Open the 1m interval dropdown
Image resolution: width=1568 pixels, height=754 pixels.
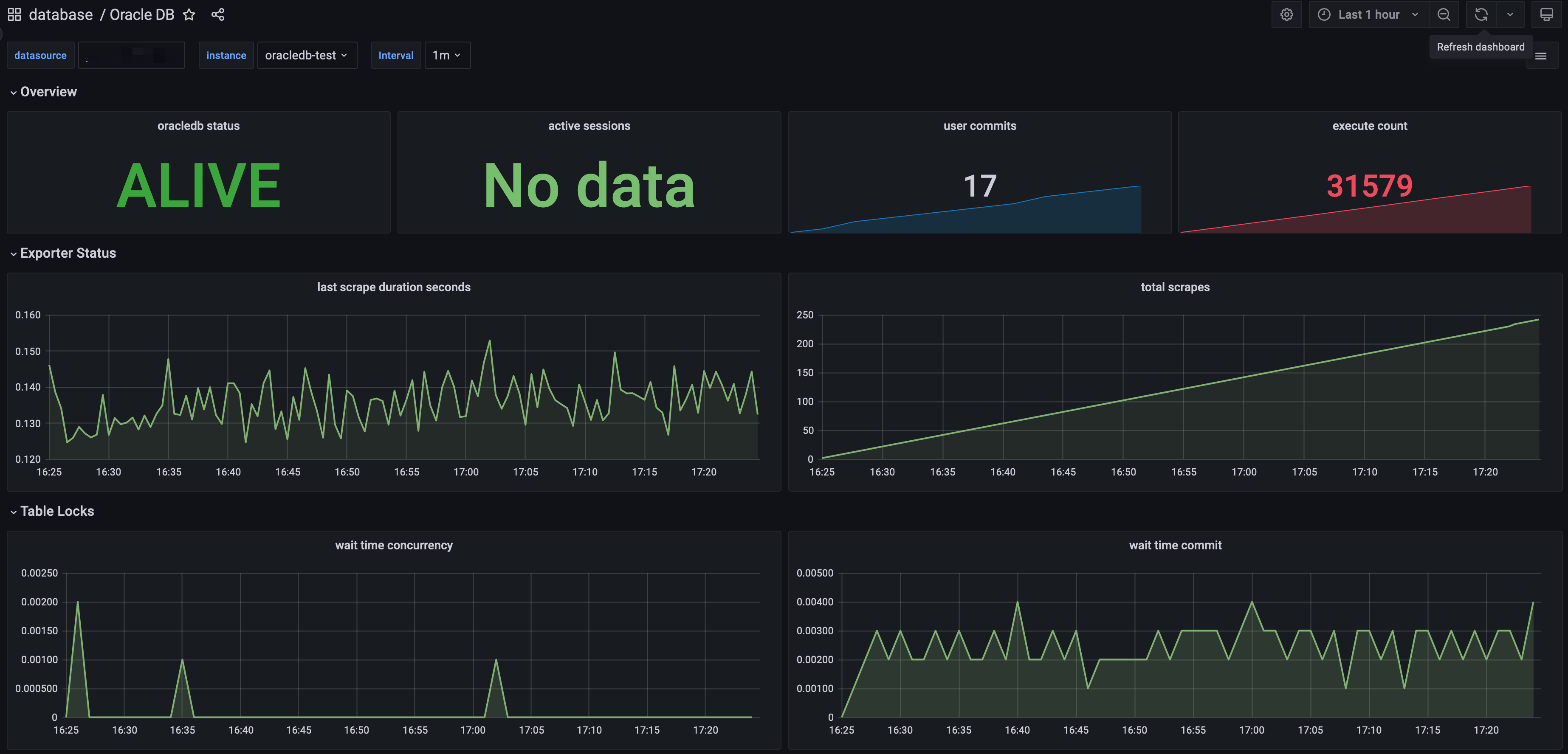click(447, 55)
